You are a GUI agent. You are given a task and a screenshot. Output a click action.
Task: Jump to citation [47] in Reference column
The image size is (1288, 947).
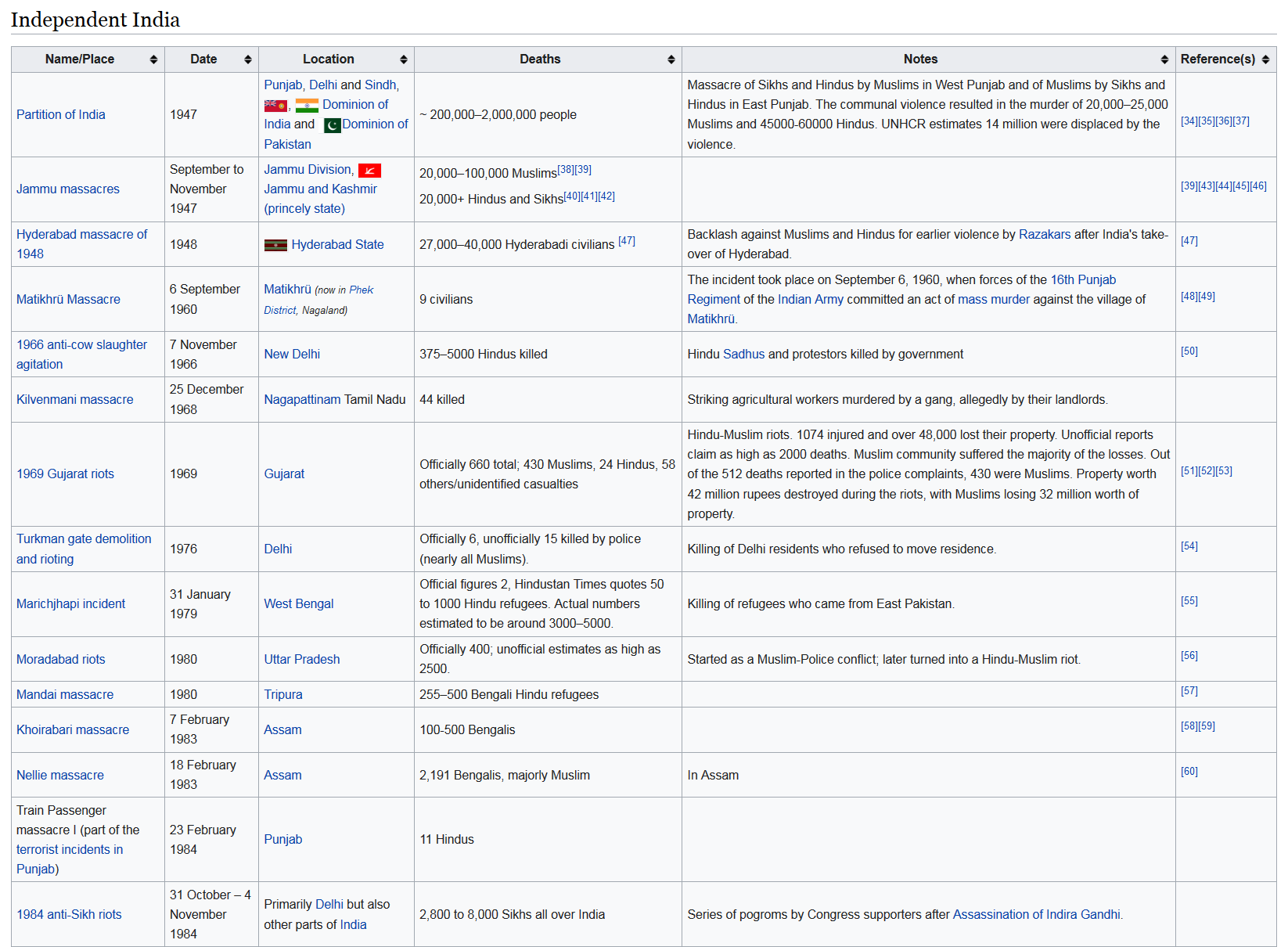click(x=1189, y=241)
